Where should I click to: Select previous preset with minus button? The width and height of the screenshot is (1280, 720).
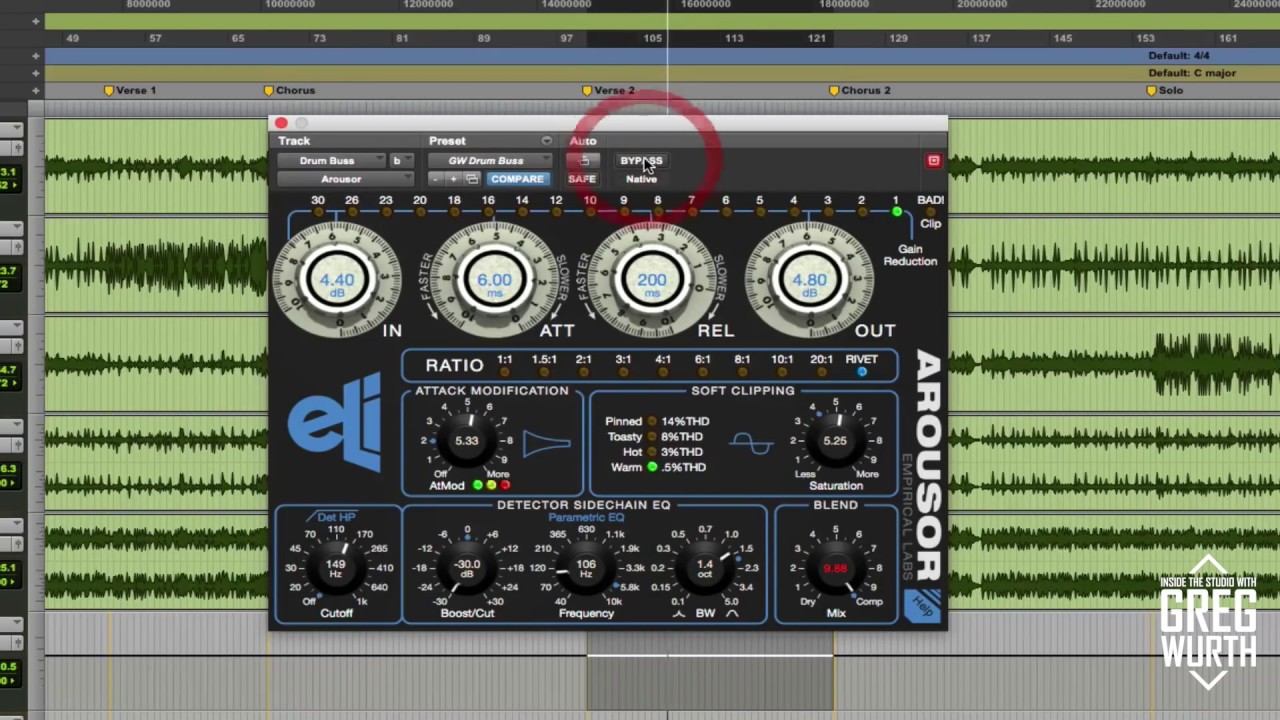[434, 179]
